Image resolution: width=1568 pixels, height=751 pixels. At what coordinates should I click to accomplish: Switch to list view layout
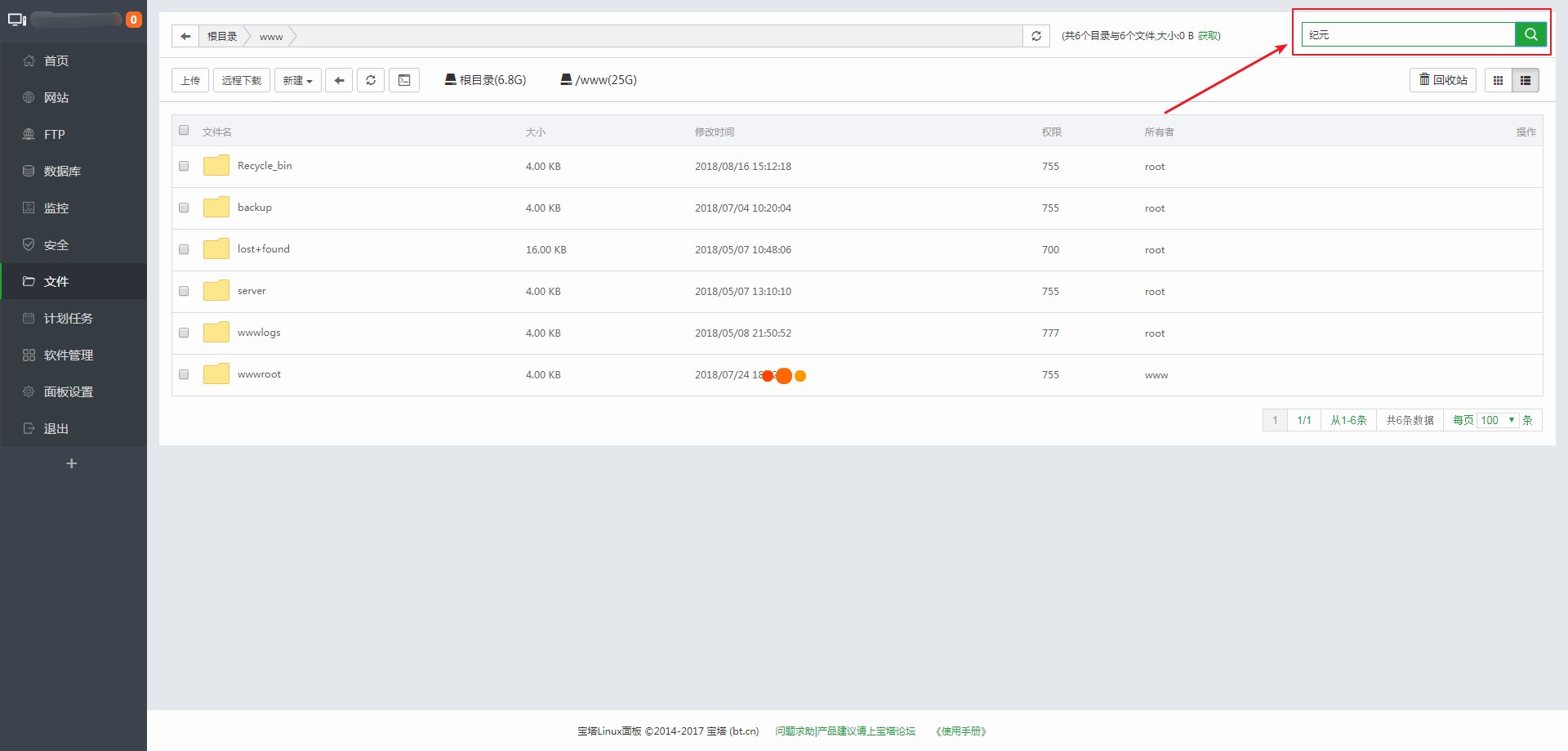(1525, 80)
